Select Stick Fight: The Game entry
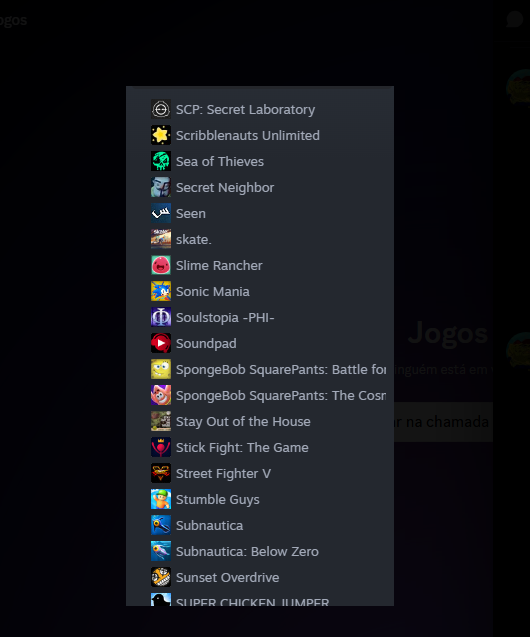The width and height of the screenshot is (530, 637). pos(260,447)
